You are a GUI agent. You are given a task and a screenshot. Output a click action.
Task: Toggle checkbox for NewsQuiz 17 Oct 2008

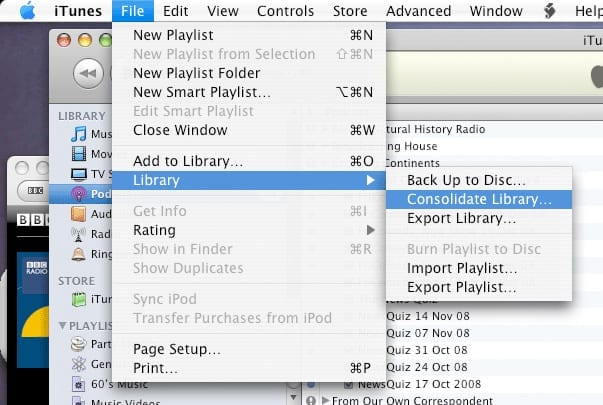348,384
